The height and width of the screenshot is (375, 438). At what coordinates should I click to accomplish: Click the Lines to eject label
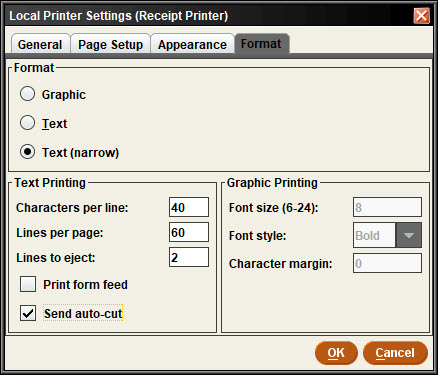56,258
